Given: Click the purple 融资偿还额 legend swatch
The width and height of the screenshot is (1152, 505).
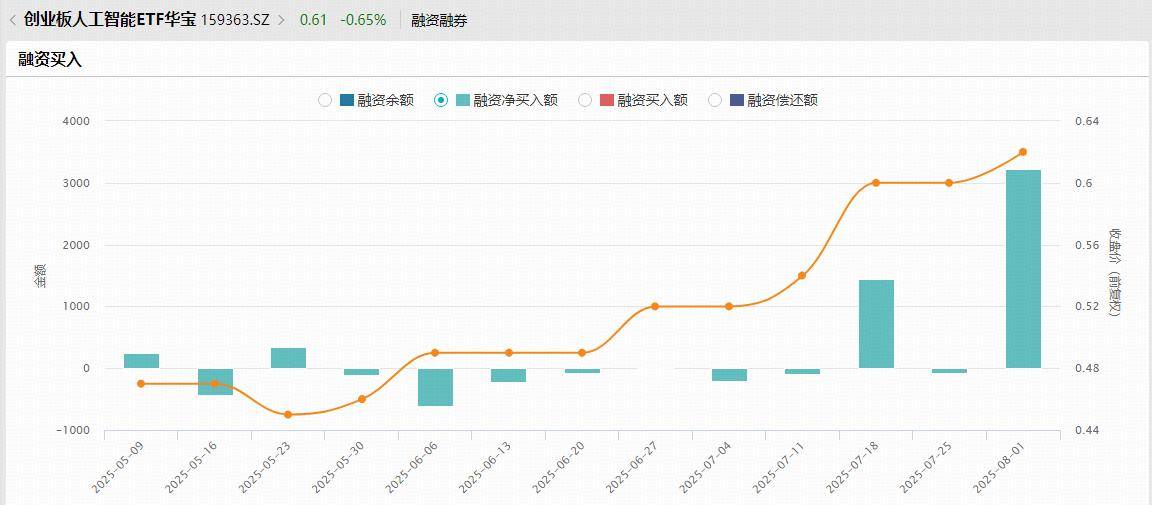Looking at the screenshot, I should (x=737, y=100).
